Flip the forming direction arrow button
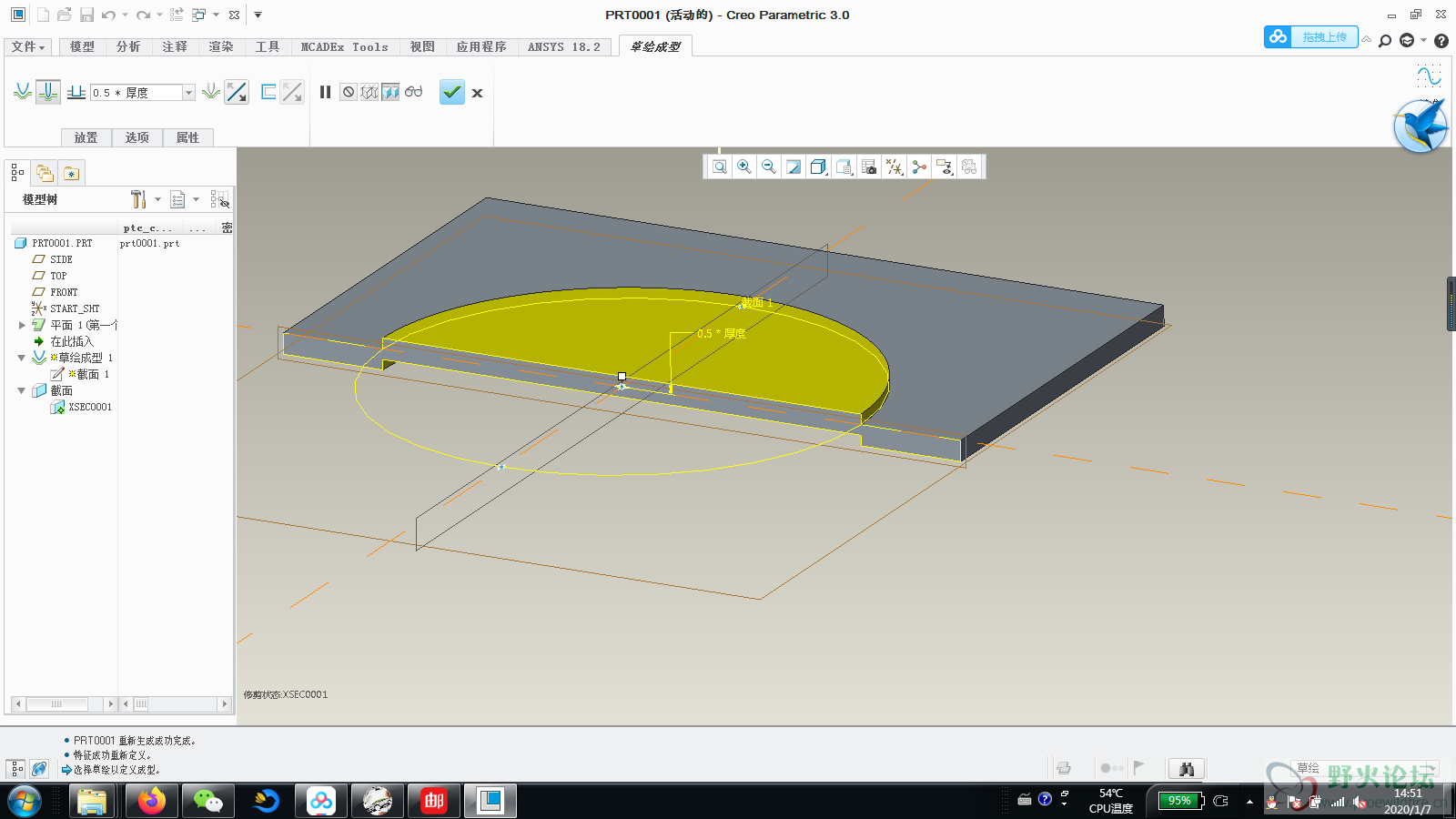This screenshot has height=819, width=1456. pyautogui.click(x=237, y=92)
